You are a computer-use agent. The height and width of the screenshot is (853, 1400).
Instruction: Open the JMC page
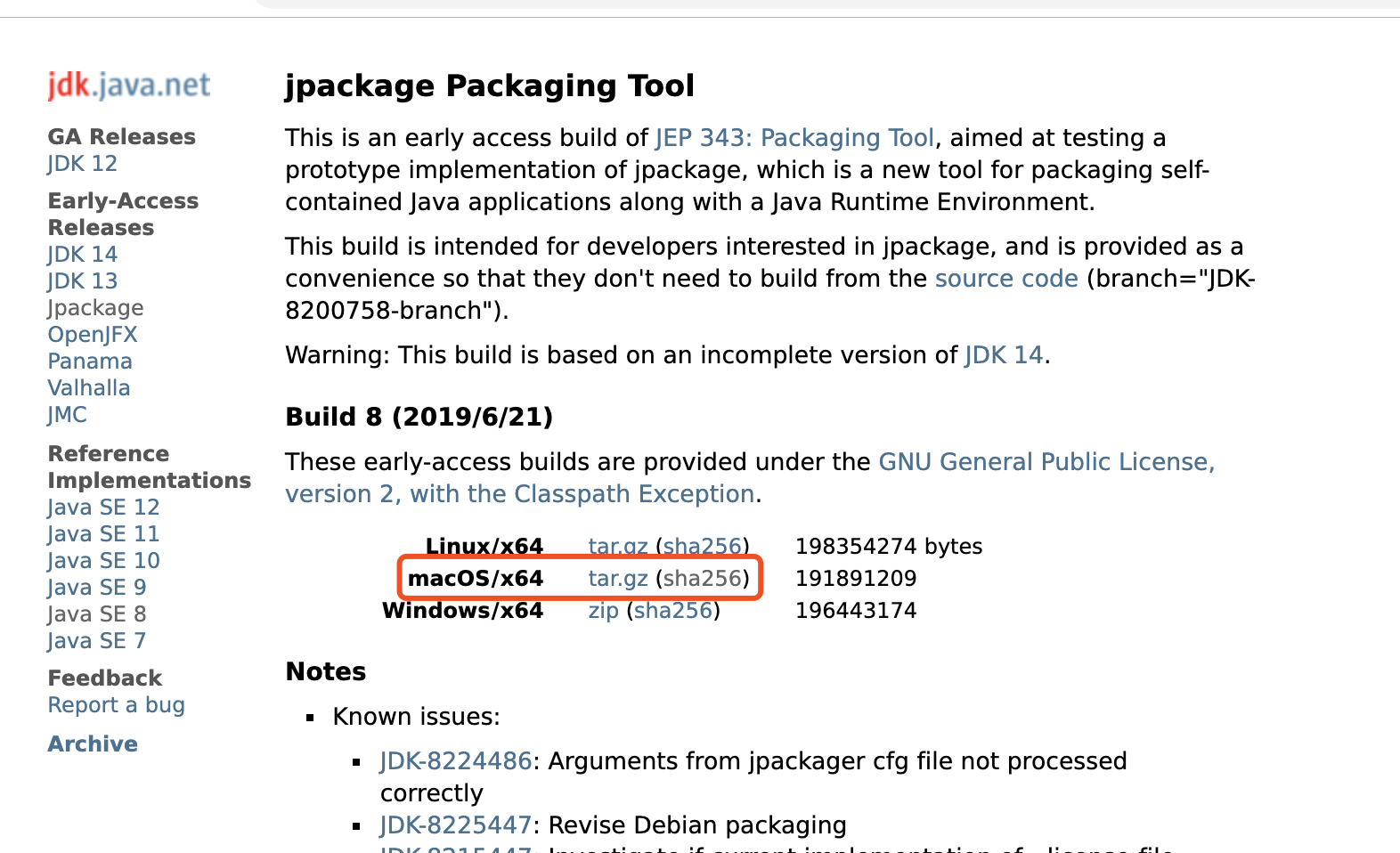[x=66, y=414]
